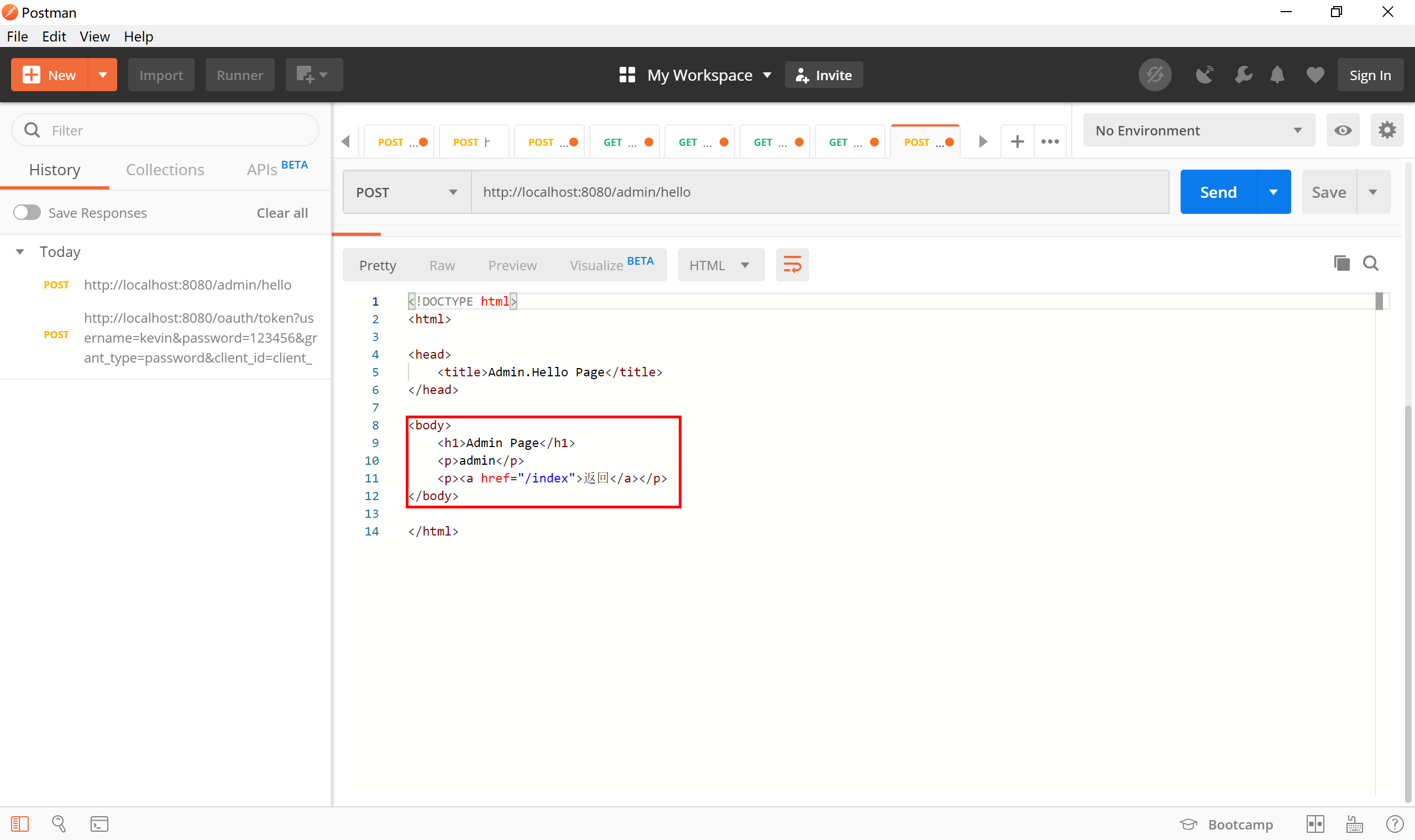
Task: Copy response body to clipboard icon
Action: tap(1341, 263)
